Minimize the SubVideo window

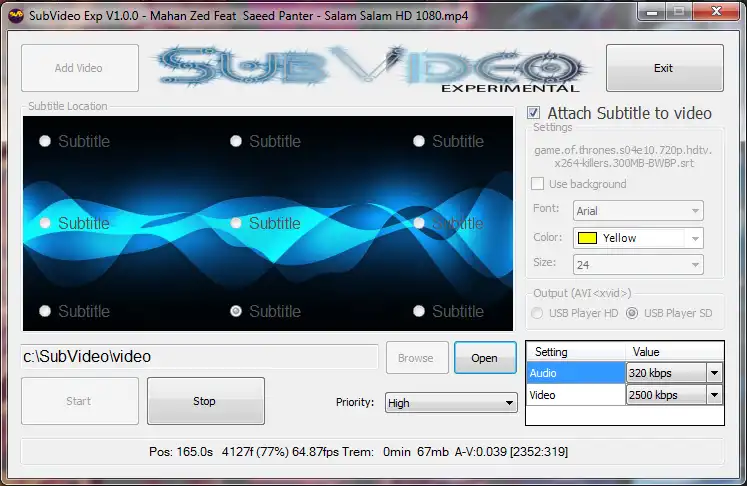click(652, 12)
